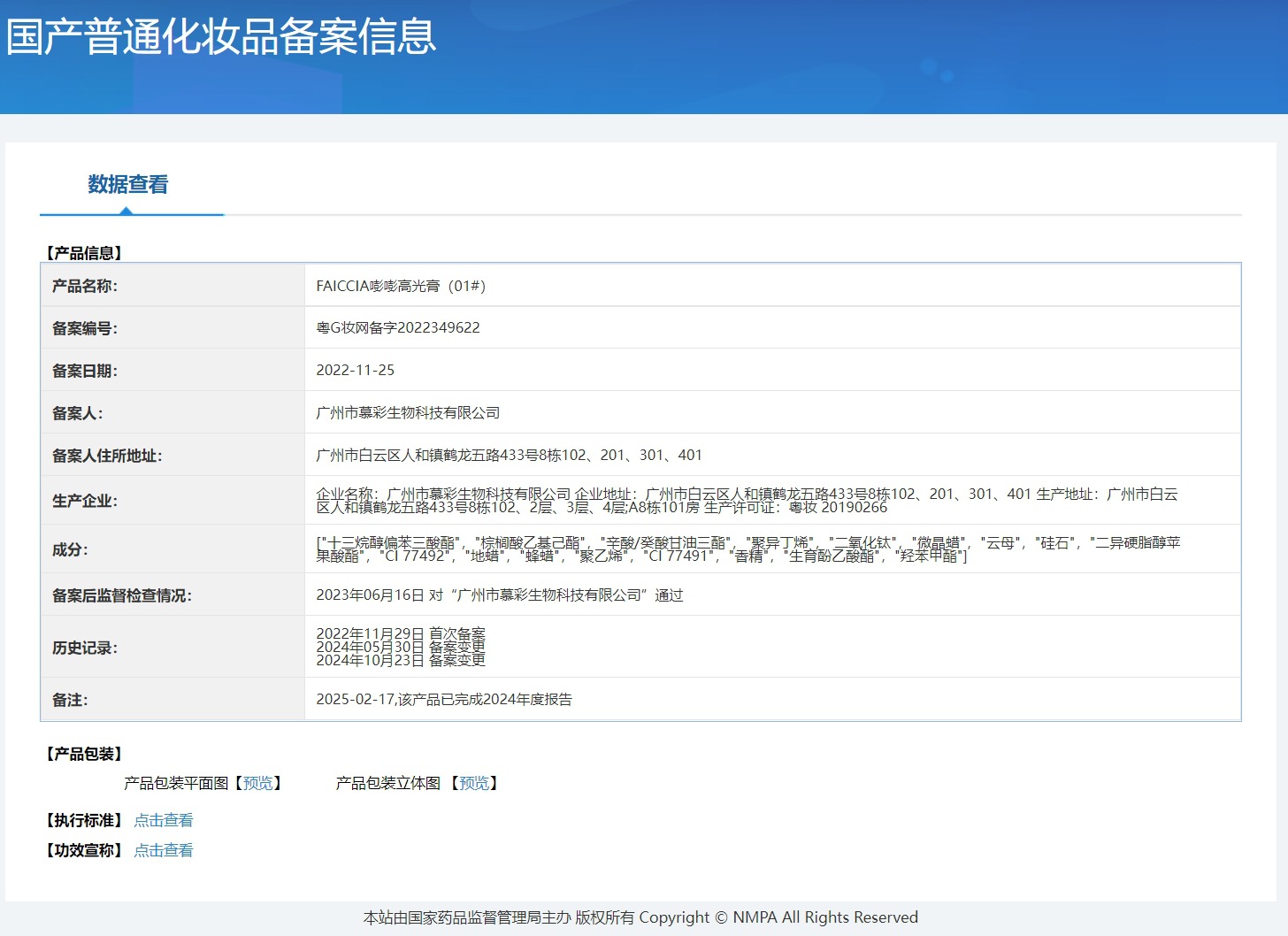Preview the 产品包装立体图 image
Viewport: 1288px width, 936px height.
(x=474, y=783)
